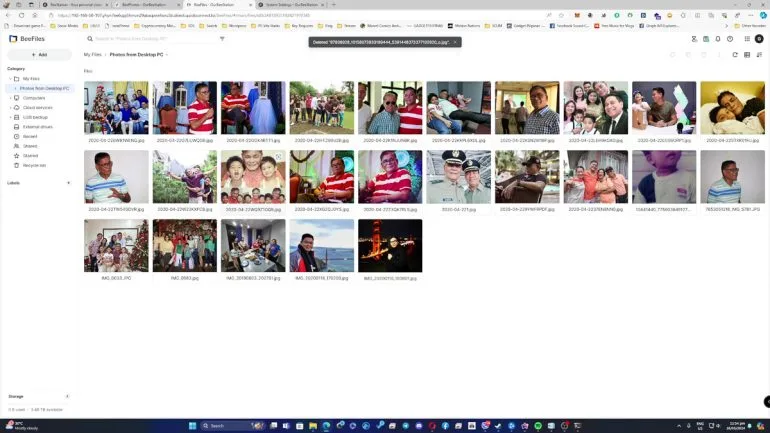Open File Explorer from the taskbar
This screenshot has height=433, width=770.
point(313,426)
